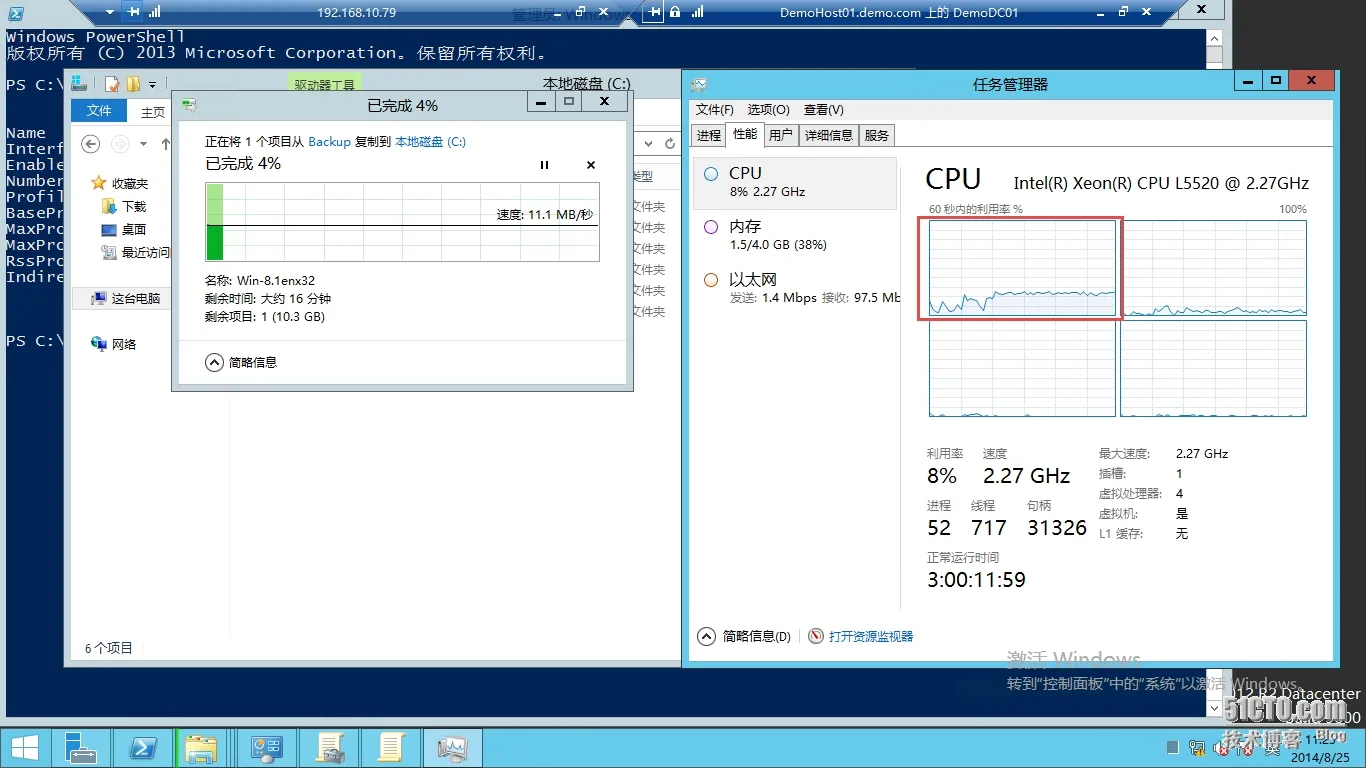1366x768 pixels.
Task: Click the Explorer Refresh button
Action: (671, 144)
